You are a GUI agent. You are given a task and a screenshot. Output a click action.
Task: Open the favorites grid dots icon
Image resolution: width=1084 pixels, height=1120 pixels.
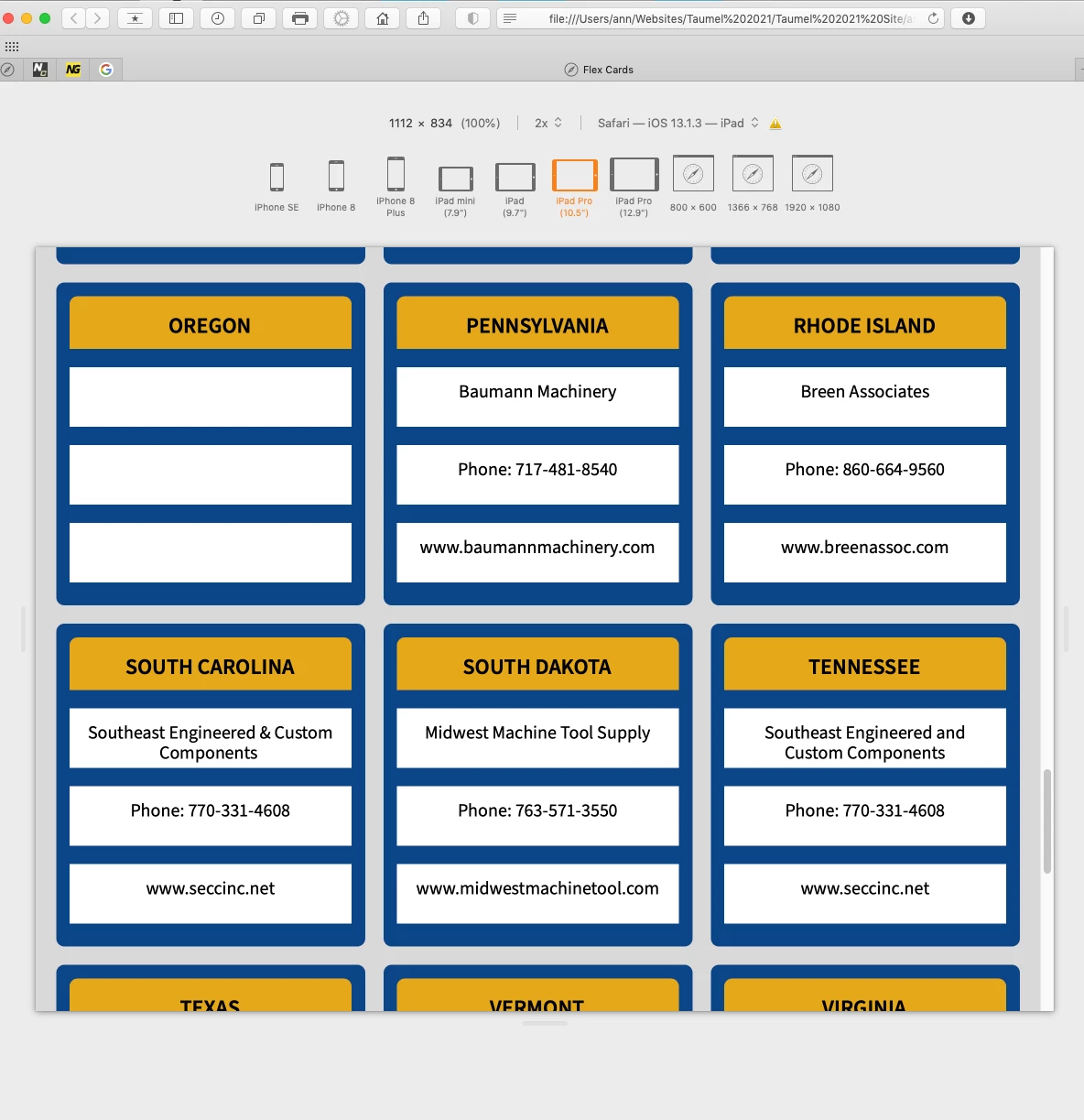12,47
